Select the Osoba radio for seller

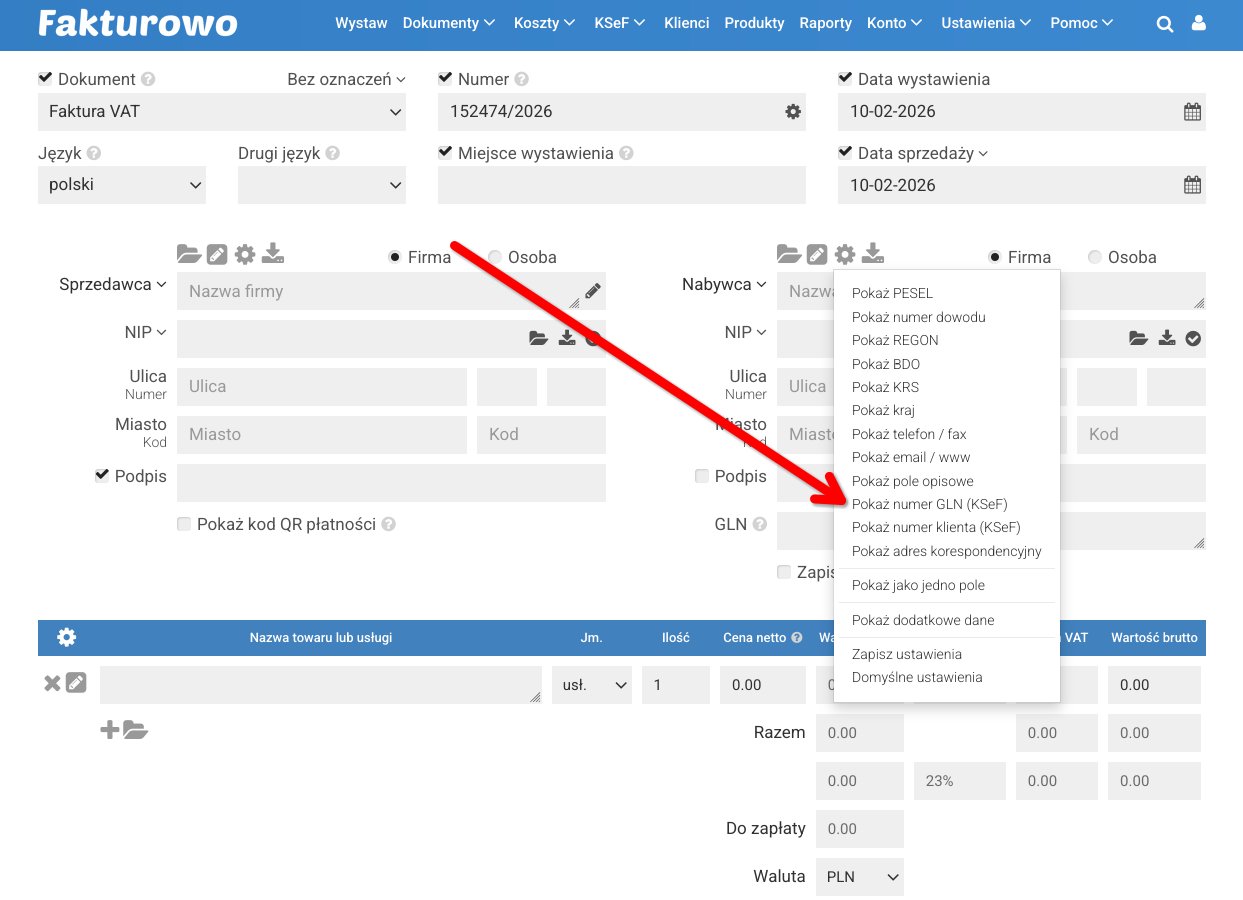495,257
